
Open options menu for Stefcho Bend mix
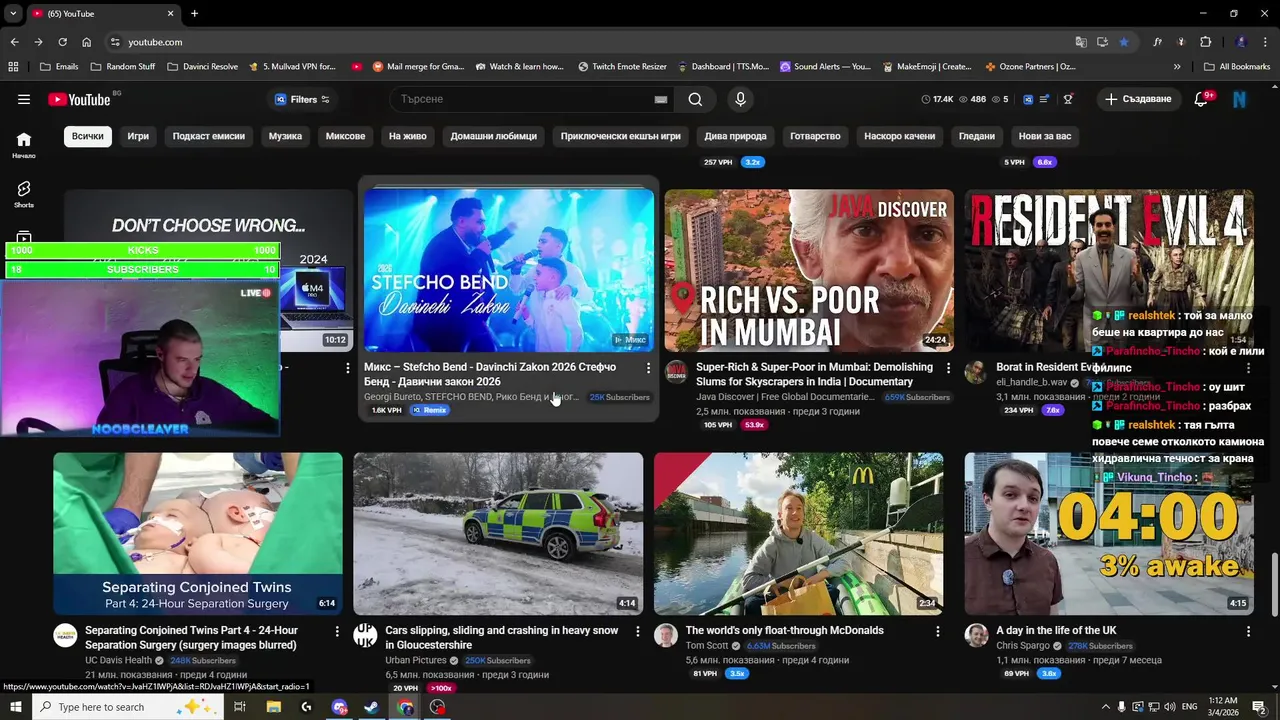coord(648,368)
